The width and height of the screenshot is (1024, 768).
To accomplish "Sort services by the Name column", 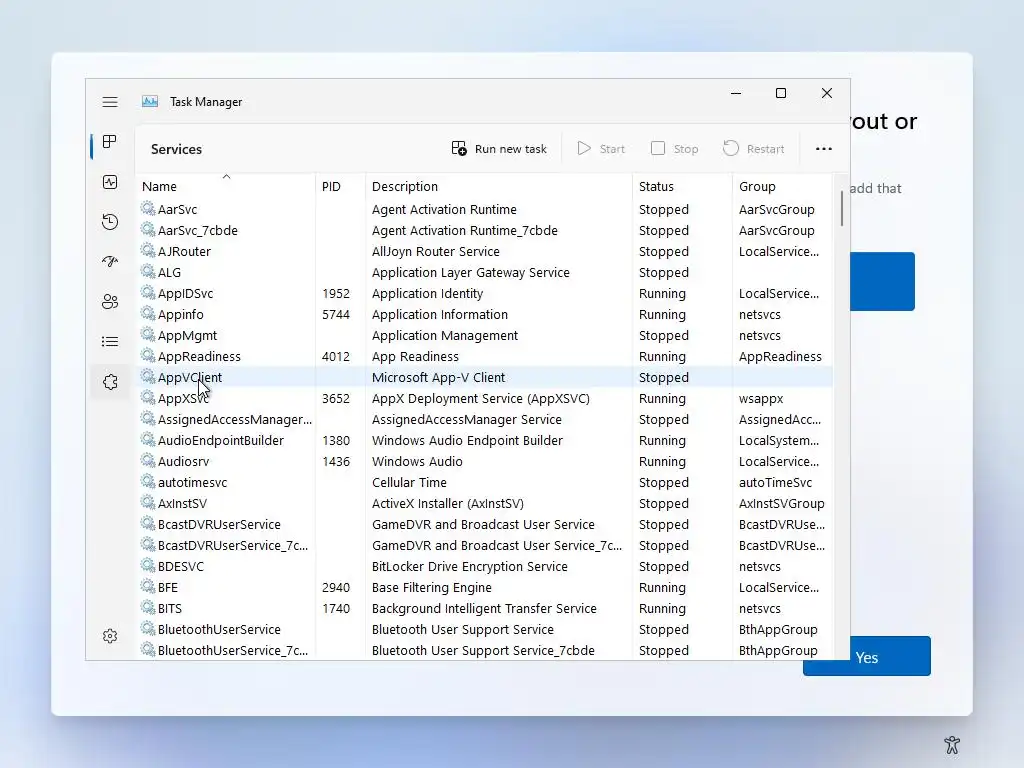I will pos(225,186).
